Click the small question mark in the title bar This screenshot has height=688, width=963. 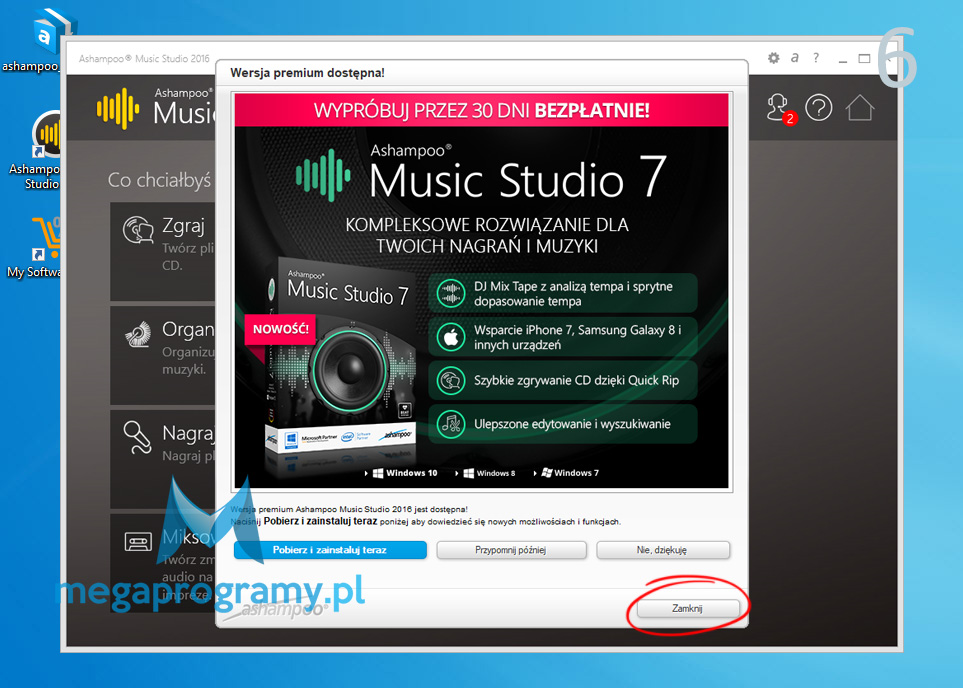click(816, 58)
